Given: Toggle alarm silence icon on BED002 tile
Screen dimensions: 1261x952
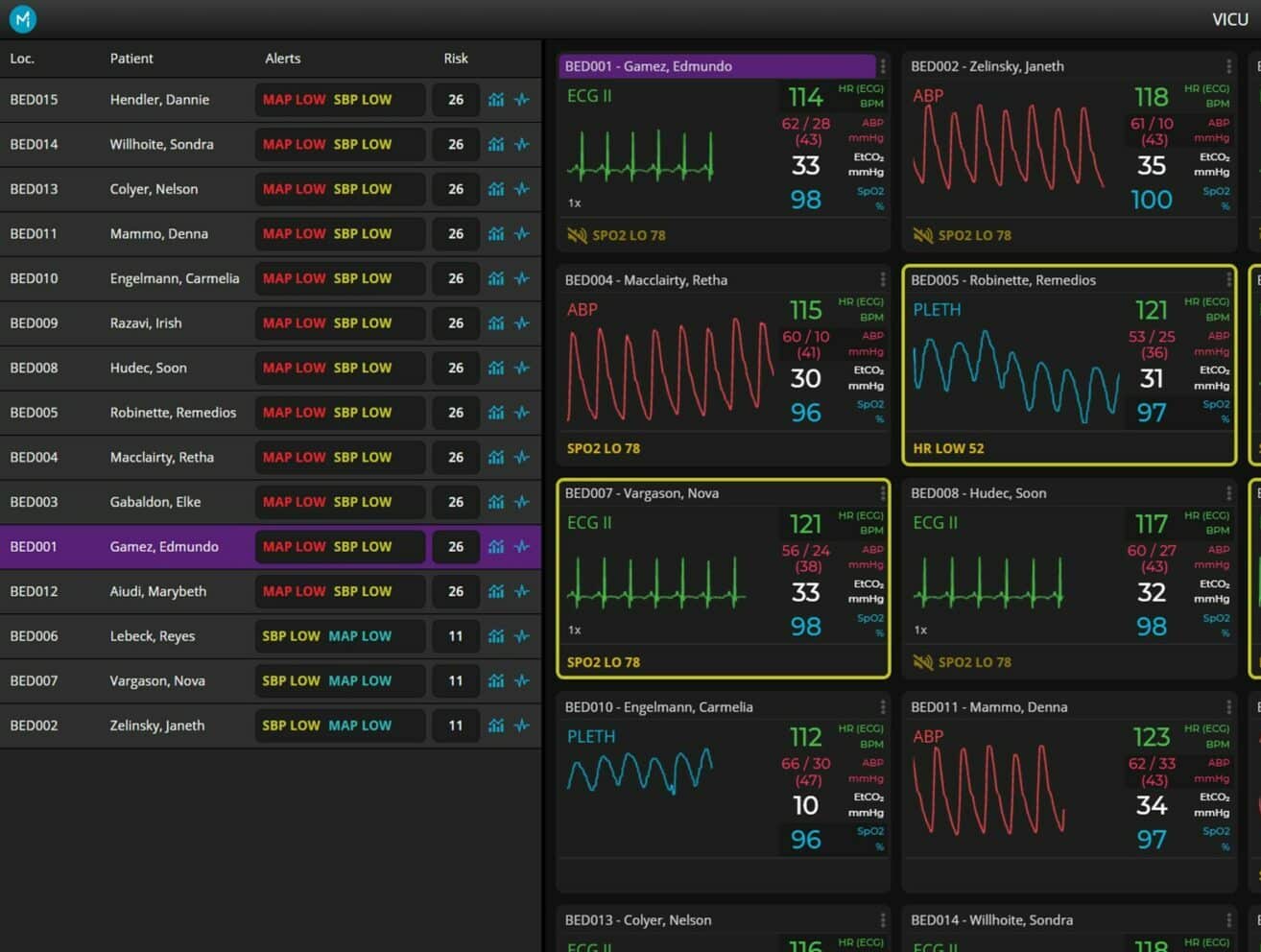Looking at the screenshot, I should pos(922,235).
